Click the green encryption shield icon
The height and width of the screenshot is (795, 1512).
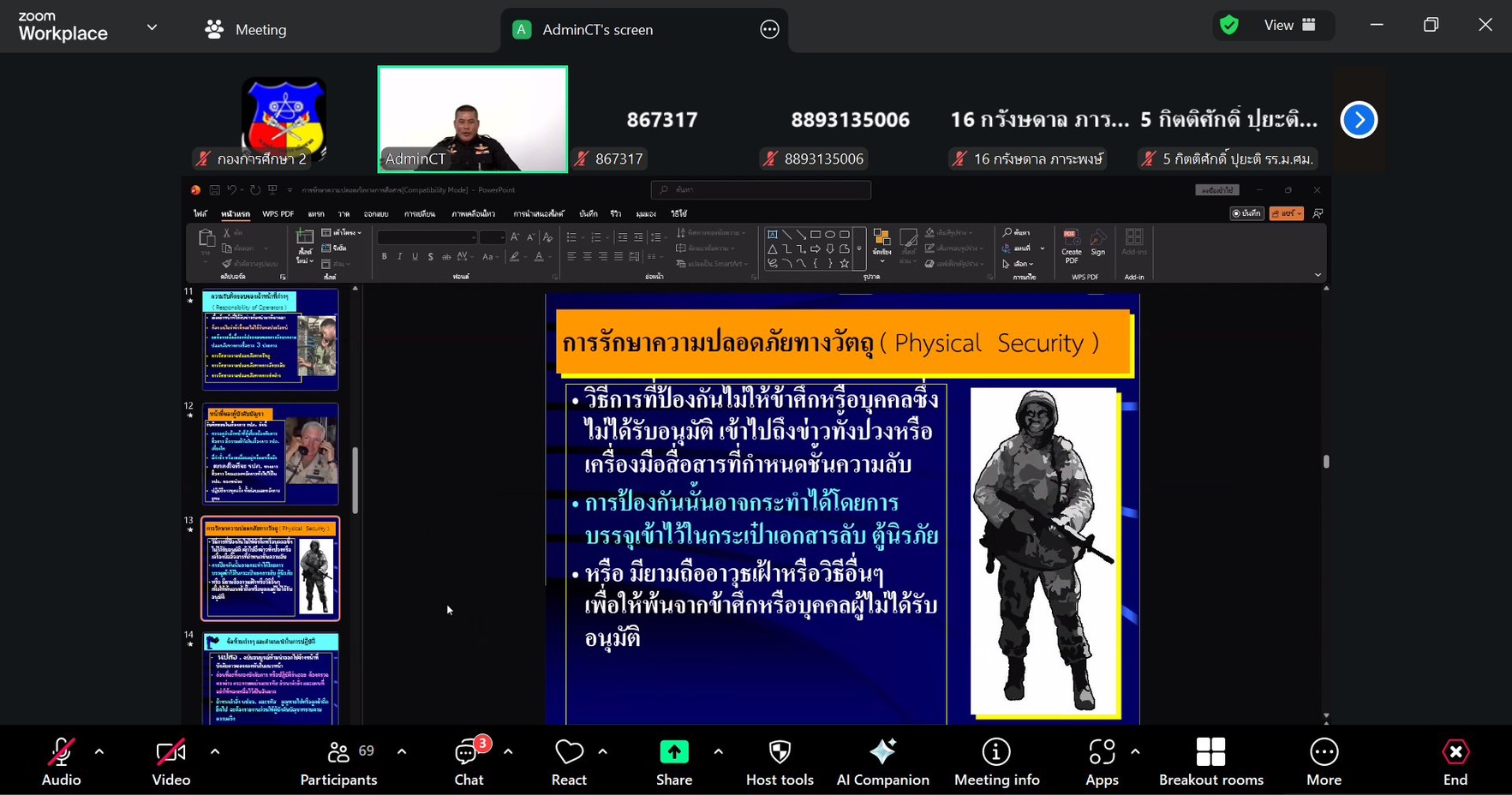coord(1229,26)
